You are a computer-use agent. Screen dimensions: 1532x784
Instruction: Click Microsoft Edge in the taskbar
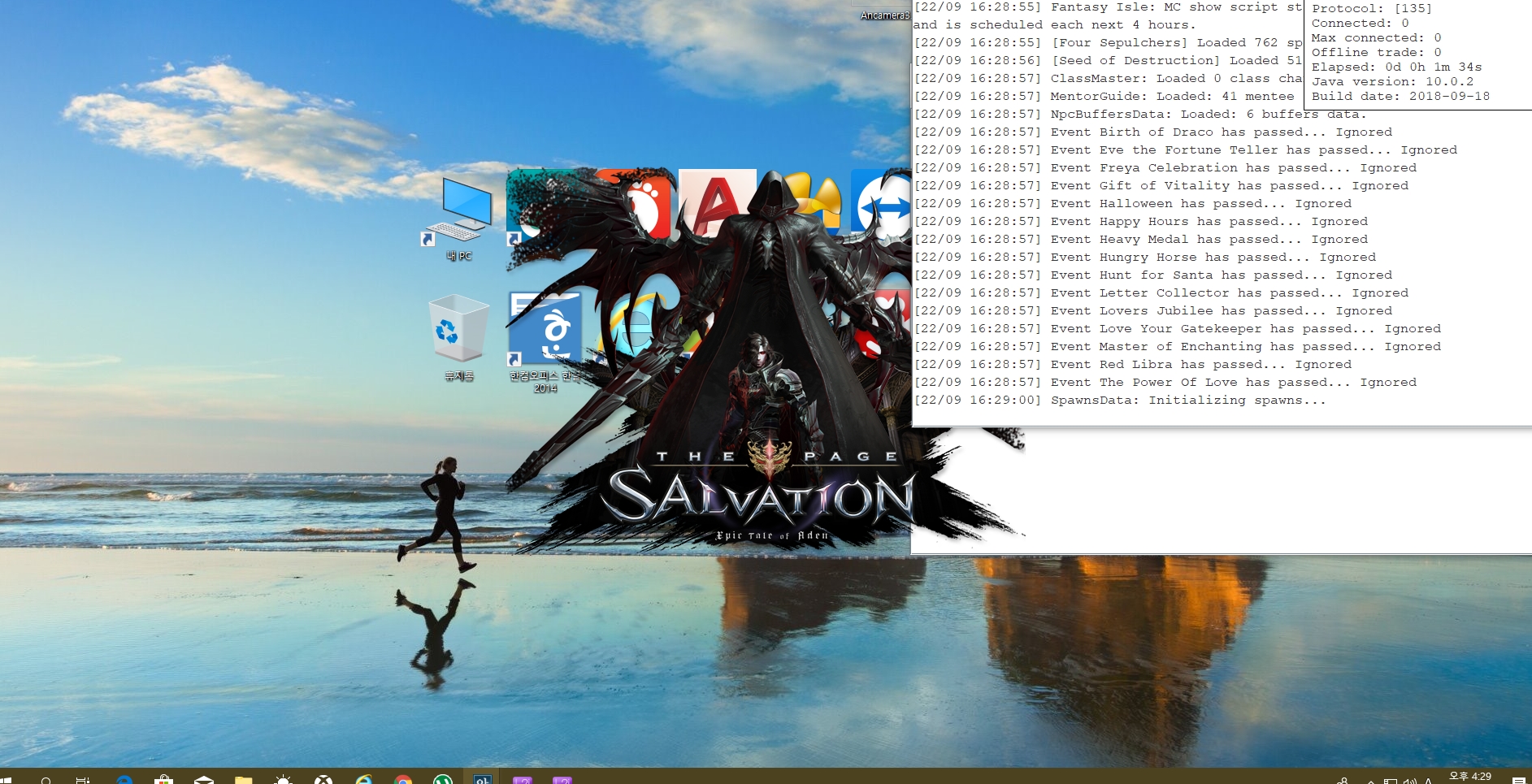click(124, 780)
